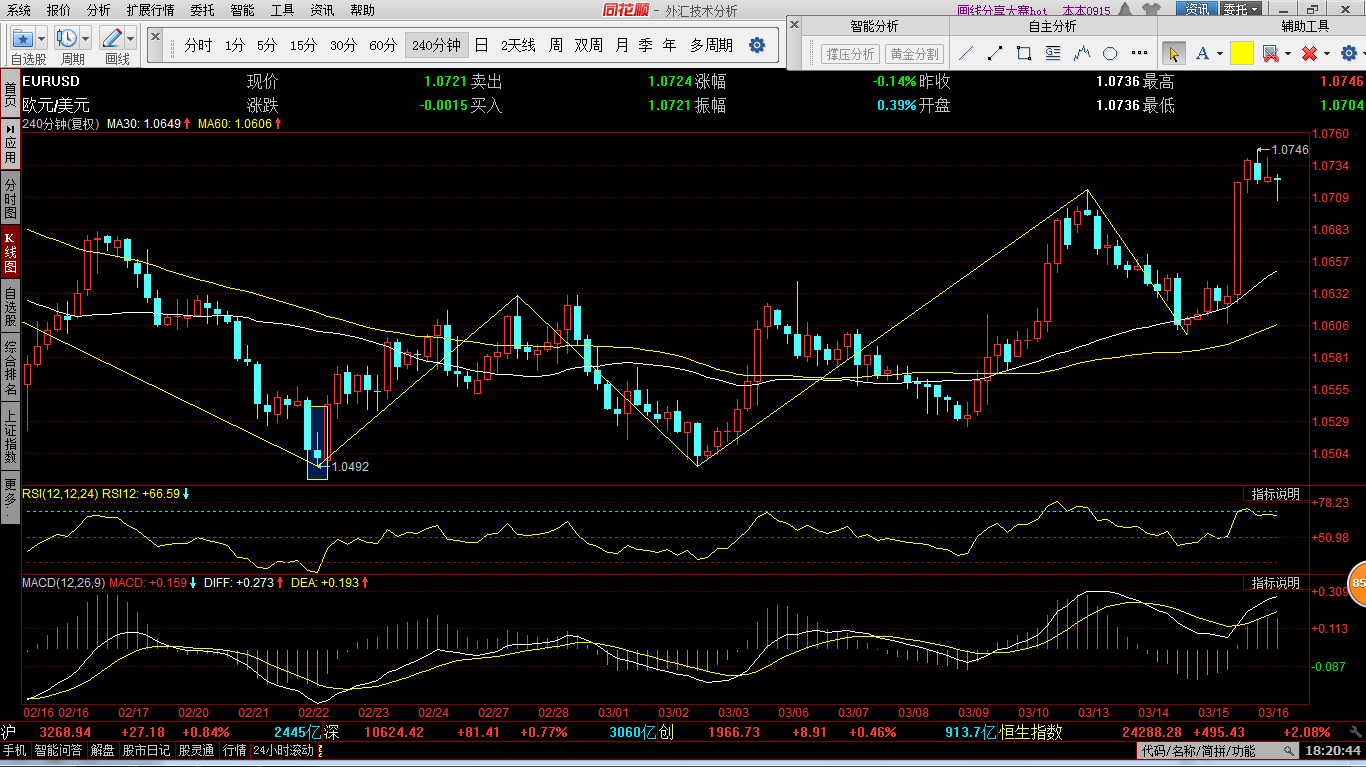Switch chart to 季 quarterly period
Image resolution: width=1366 pixels, height=767 pixels.
point(646,45)
